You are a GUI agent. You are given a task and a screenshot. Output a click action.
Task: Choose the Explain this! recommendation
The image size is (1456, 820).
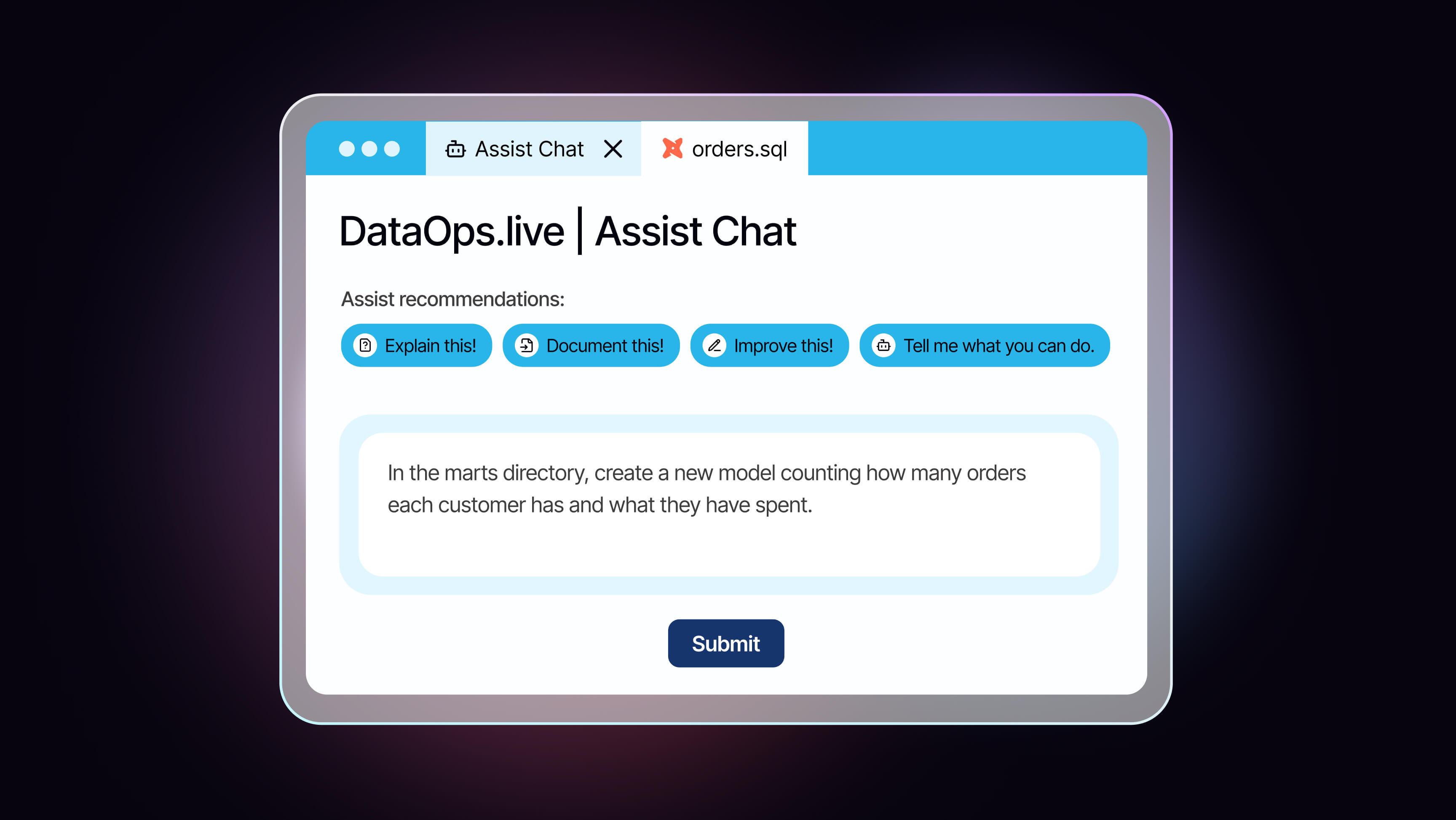[x=417, y=345]
